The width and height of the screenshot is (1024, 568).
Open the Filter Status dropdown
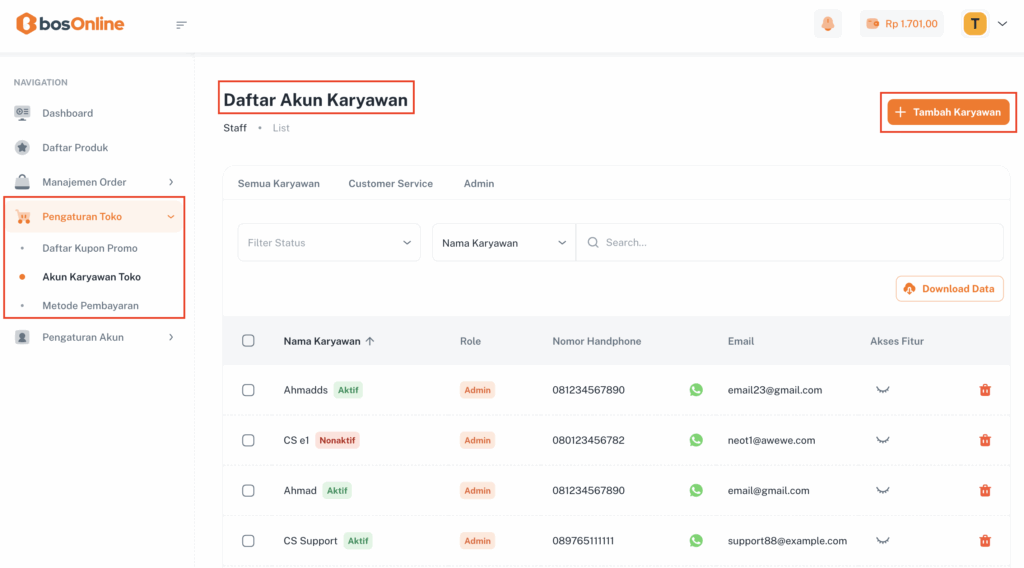pos(329,243)
